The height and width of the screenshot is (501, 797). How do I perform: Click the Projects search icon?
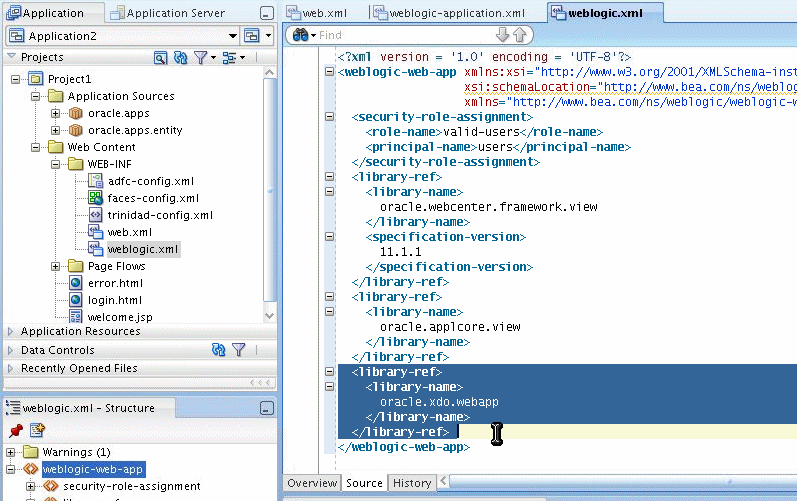[x=160, y=58]
